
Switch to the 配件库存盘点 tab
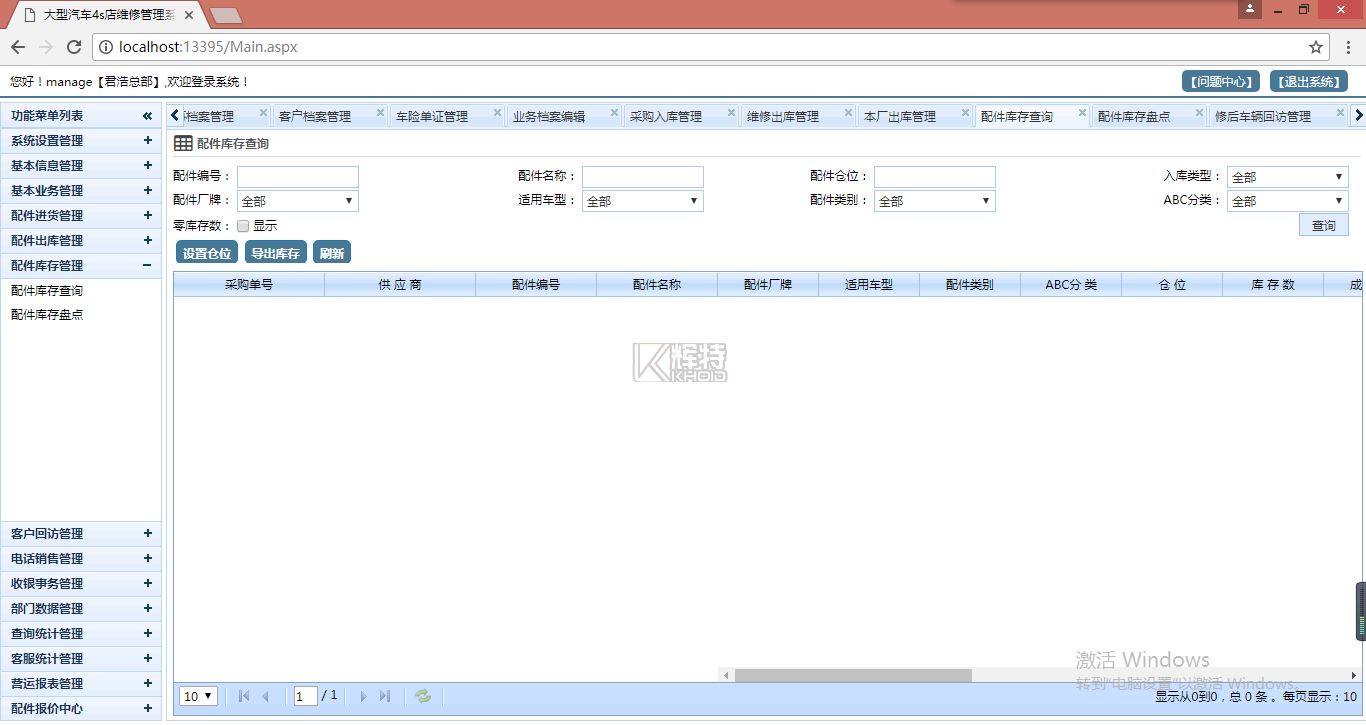point(1133,117)
